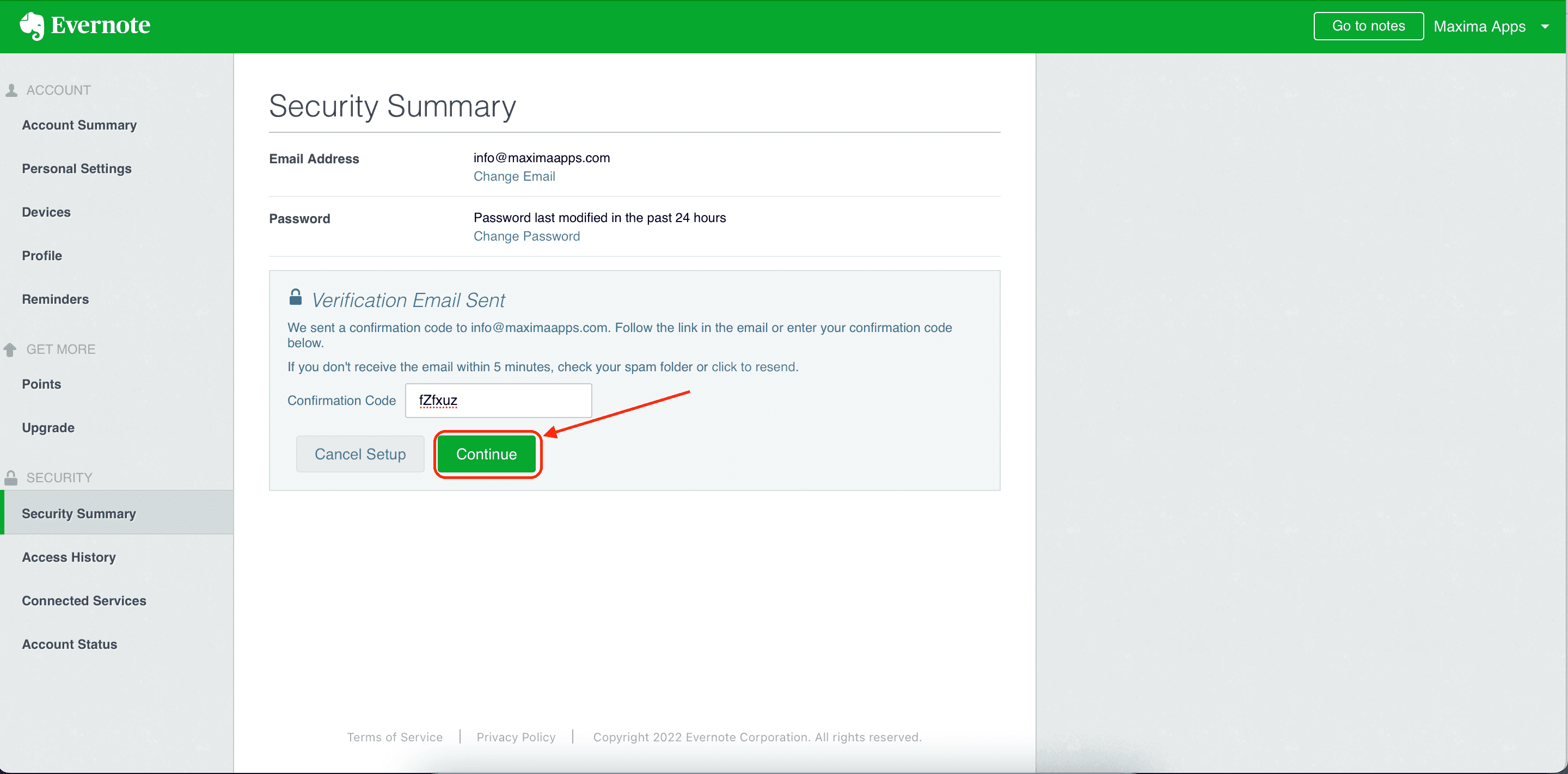The width and height of the screenshot is (1568, 774).
Task: Open Connected Services
Action: pyautogui.click(x=84, y=600)
